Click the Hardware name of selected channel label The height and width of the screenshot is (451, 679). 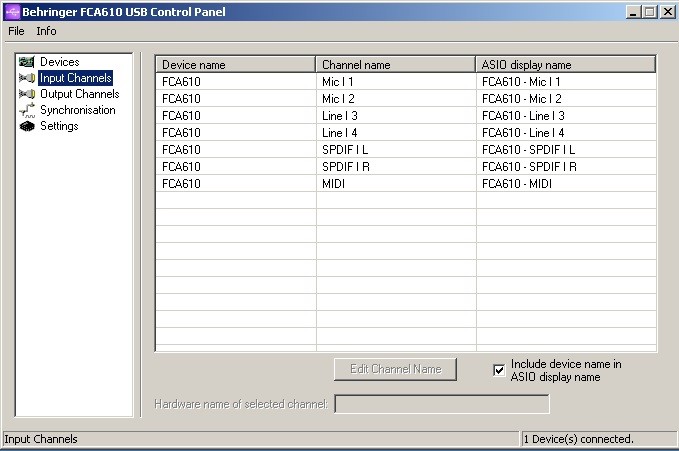tap(241, 404)
